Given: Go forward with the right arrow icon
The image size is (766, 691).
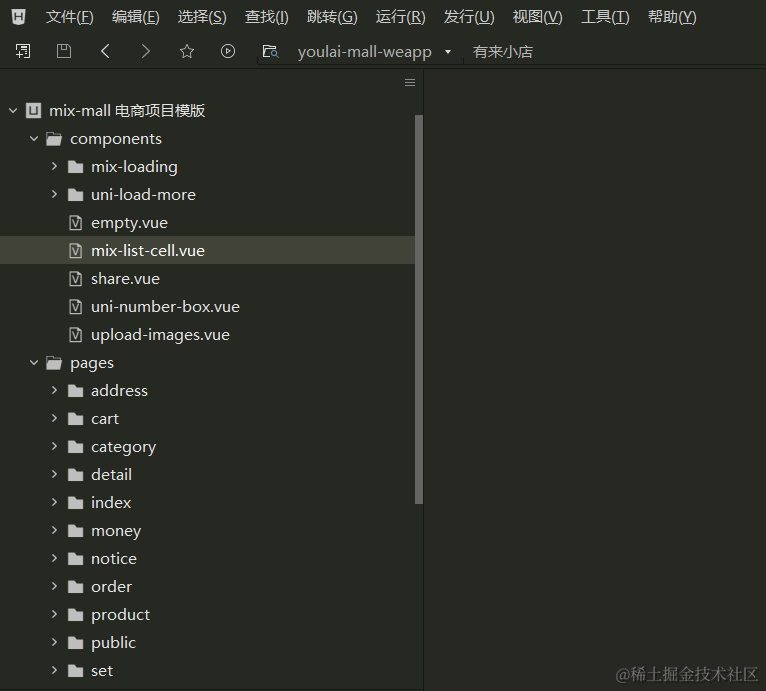Looking at the screenshot, I should point(146,51).
